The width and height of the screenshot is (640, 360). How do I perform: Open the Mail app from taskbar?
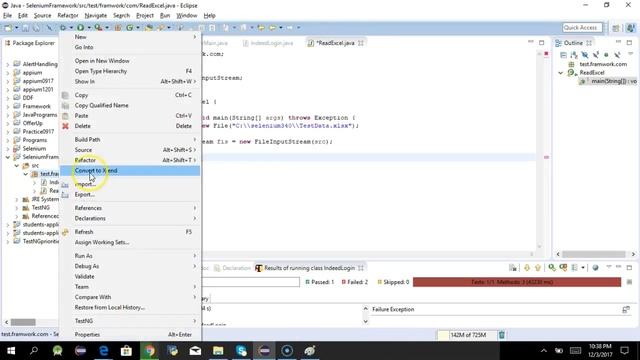195,351
